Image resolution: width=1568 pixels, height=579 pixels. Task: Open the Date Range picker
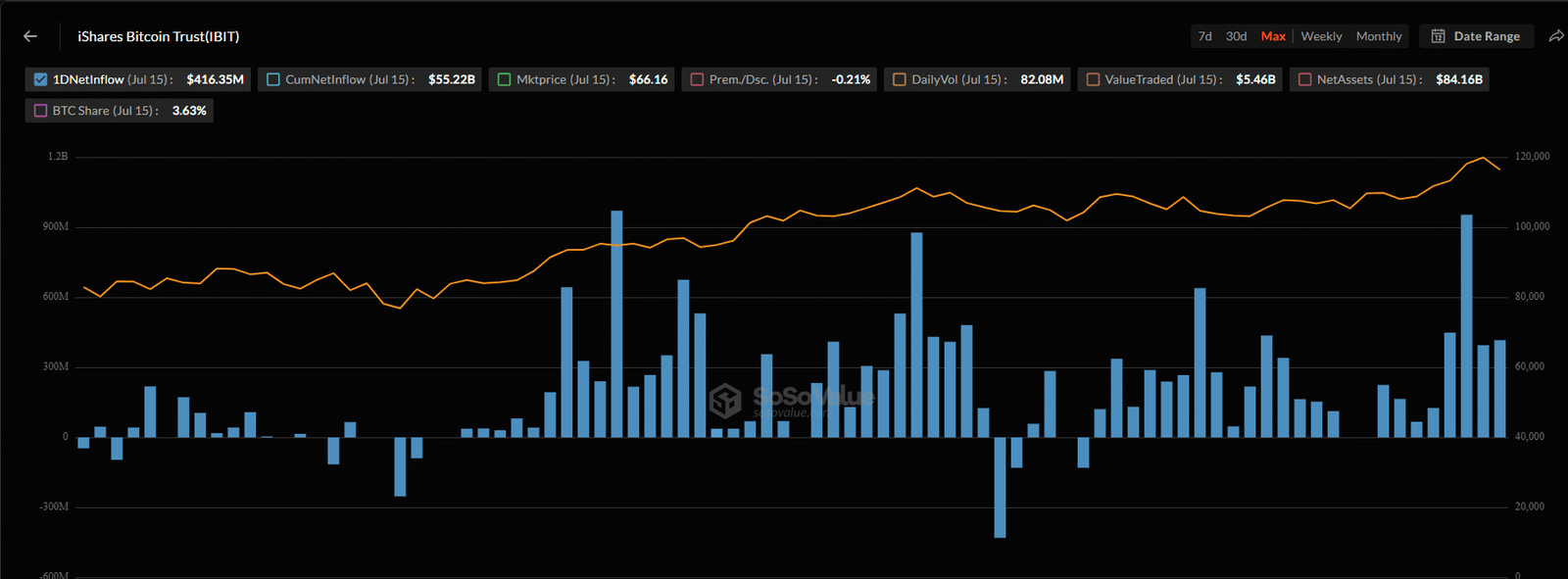1476,36
